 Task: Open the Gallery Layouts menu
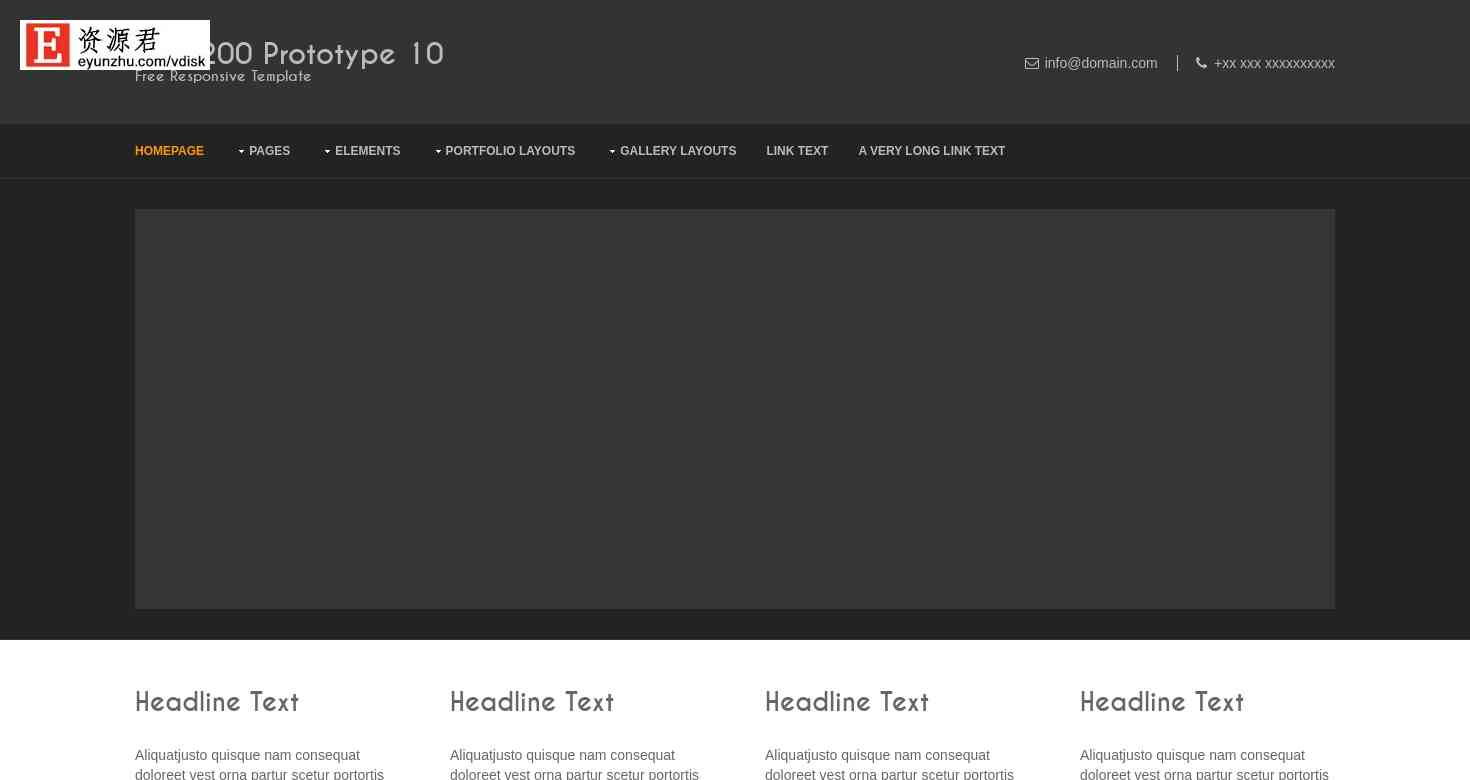click(678, 151)
